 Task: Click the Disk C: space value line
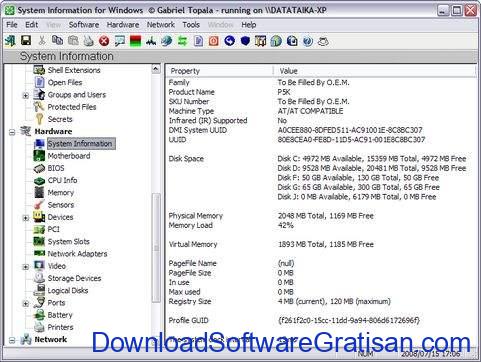coord(372,159)
